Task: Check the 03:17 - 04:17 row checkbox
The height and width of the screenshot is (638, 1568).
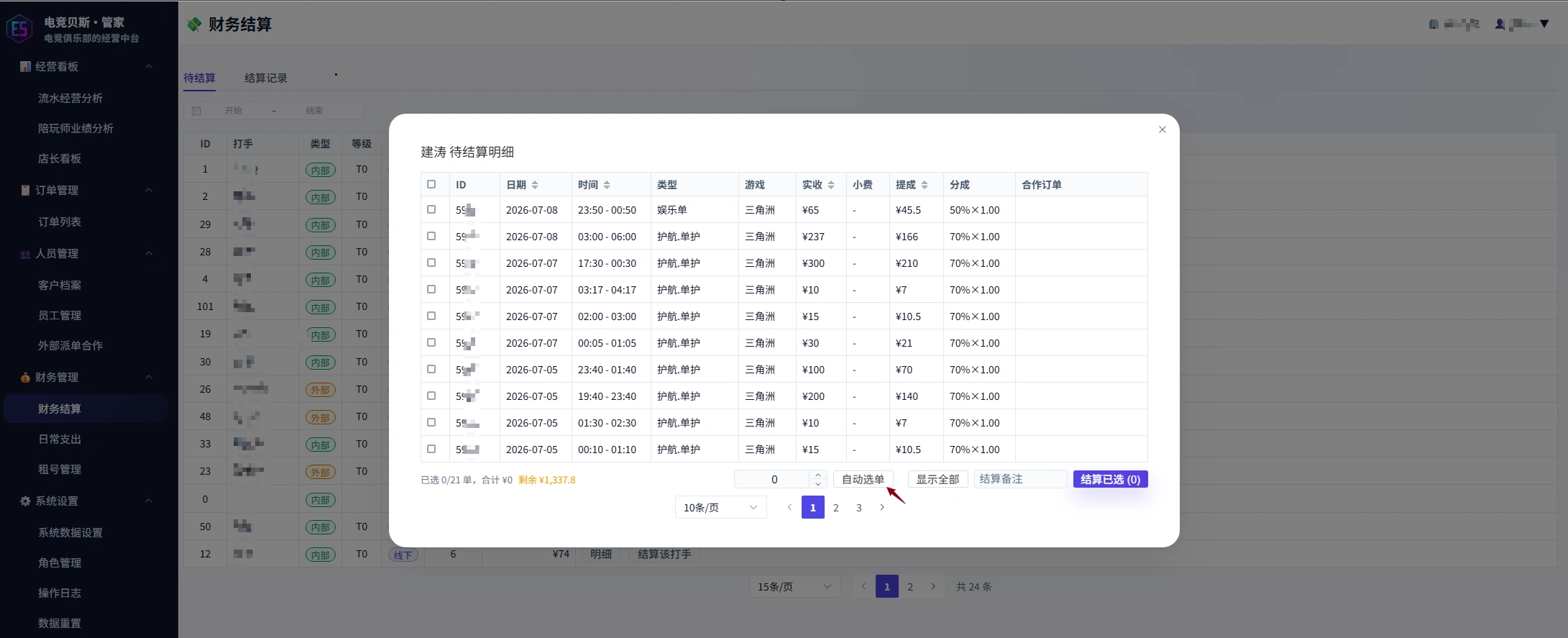Action: pyautogui.click(x=431, y=289)
